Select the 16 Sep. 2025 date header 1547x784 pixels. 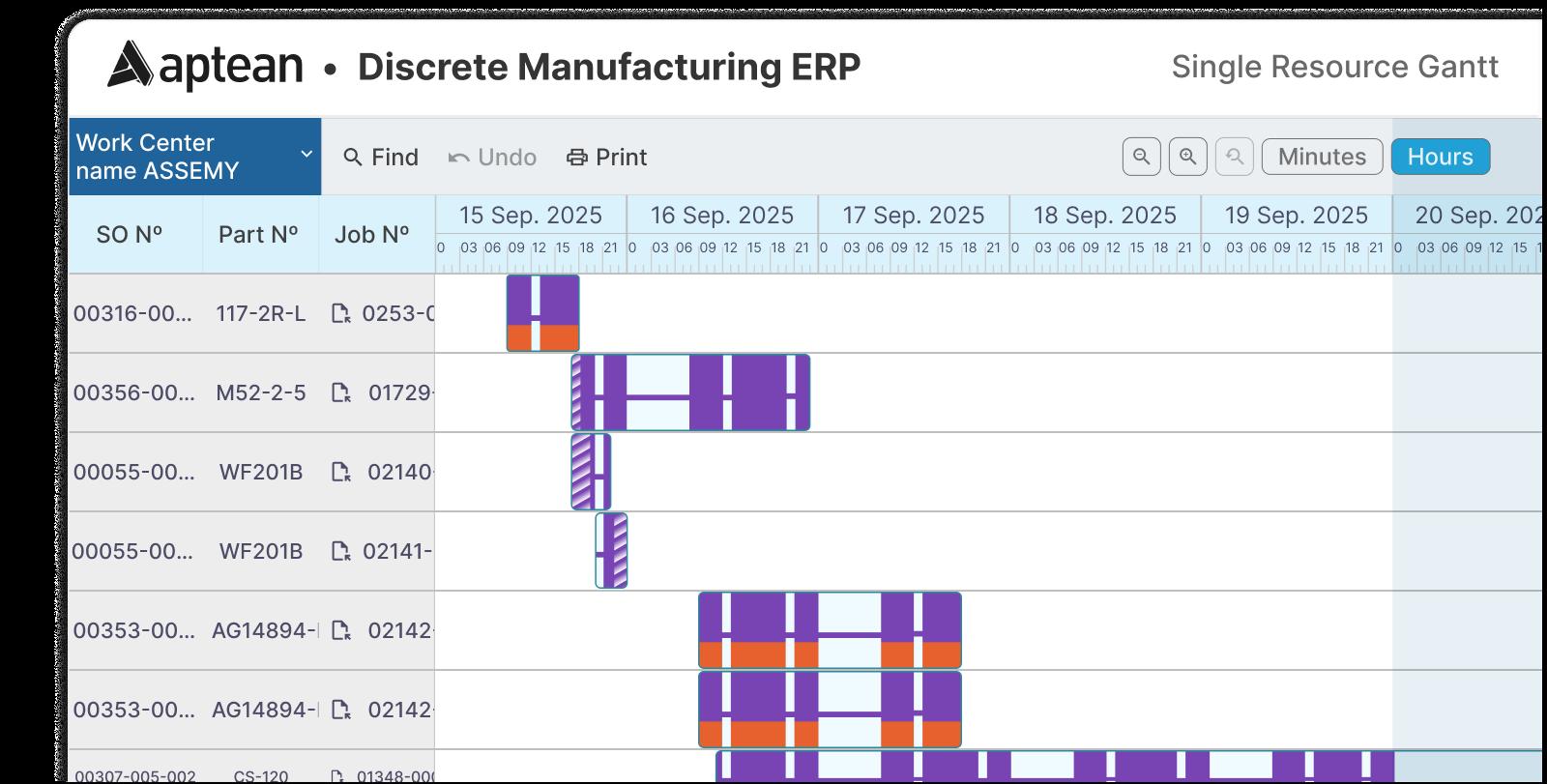(722, 215)
